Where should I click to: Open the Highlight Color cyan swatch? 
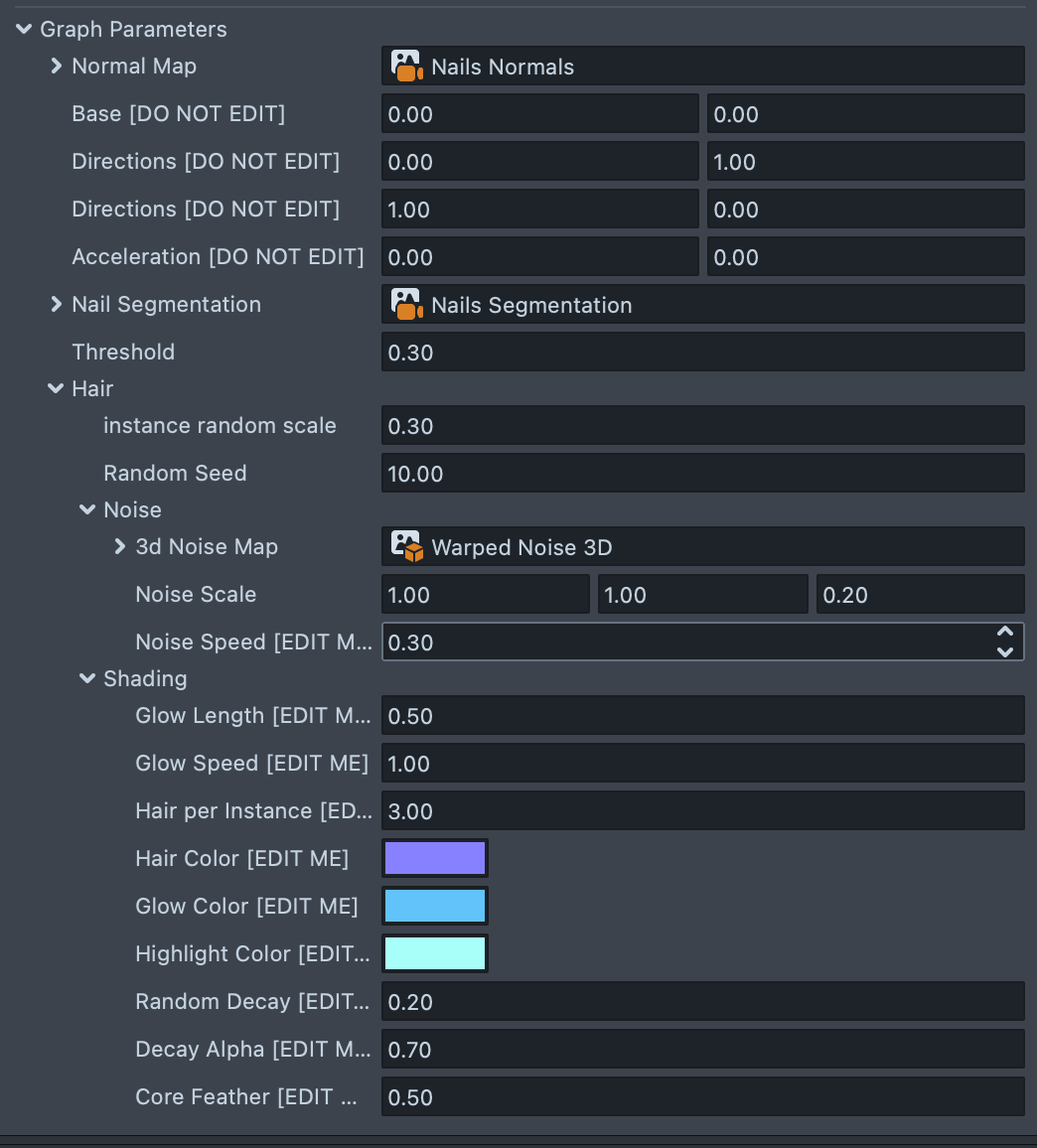435,954
